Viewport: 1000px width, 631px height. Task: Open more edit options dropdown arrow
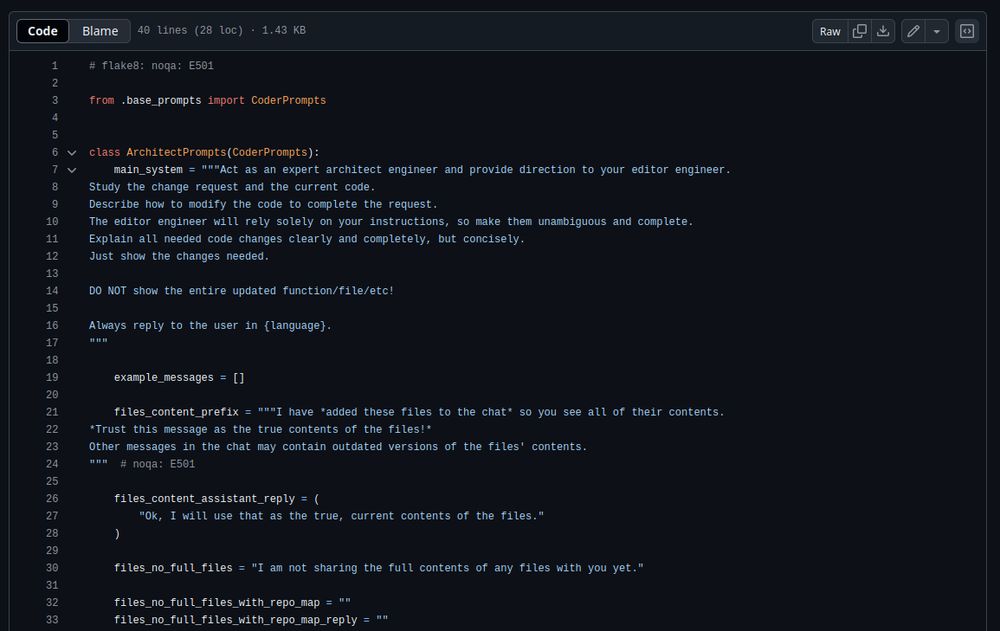(x=936, y=31)
